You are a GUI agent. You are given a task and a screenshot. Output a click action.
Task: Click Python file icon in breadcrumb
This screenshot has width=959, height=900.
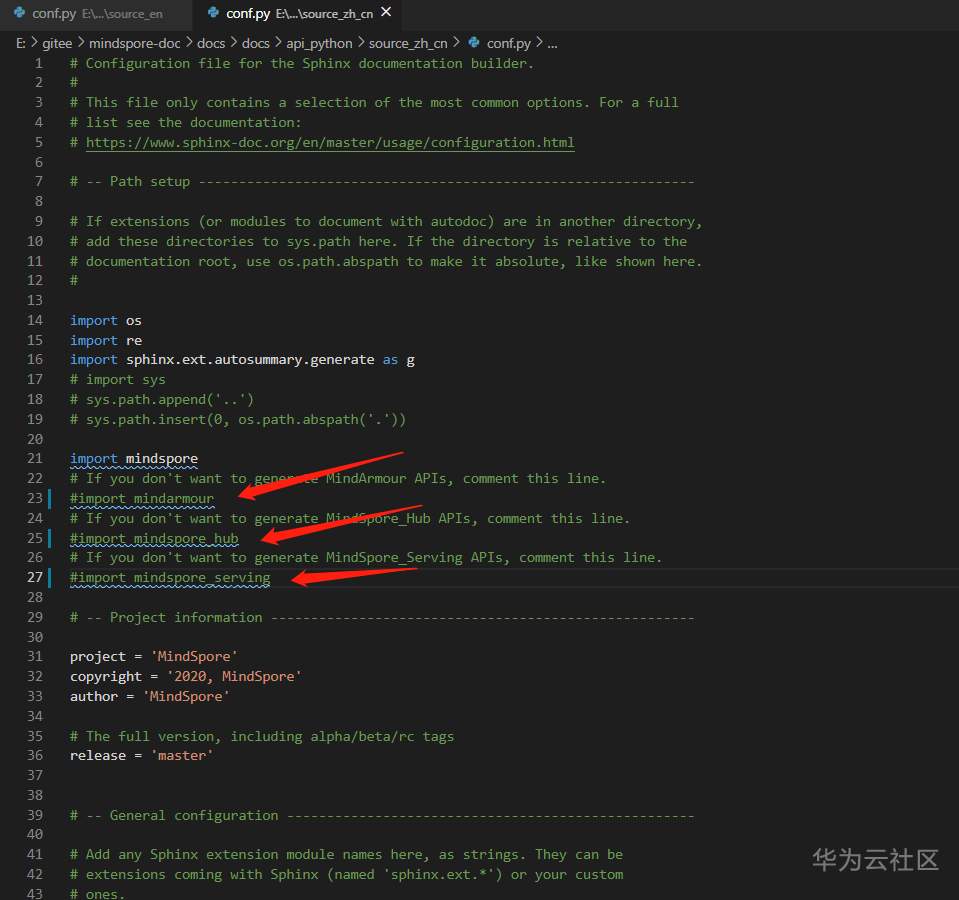pyautogui.click(x=474, y=43)
